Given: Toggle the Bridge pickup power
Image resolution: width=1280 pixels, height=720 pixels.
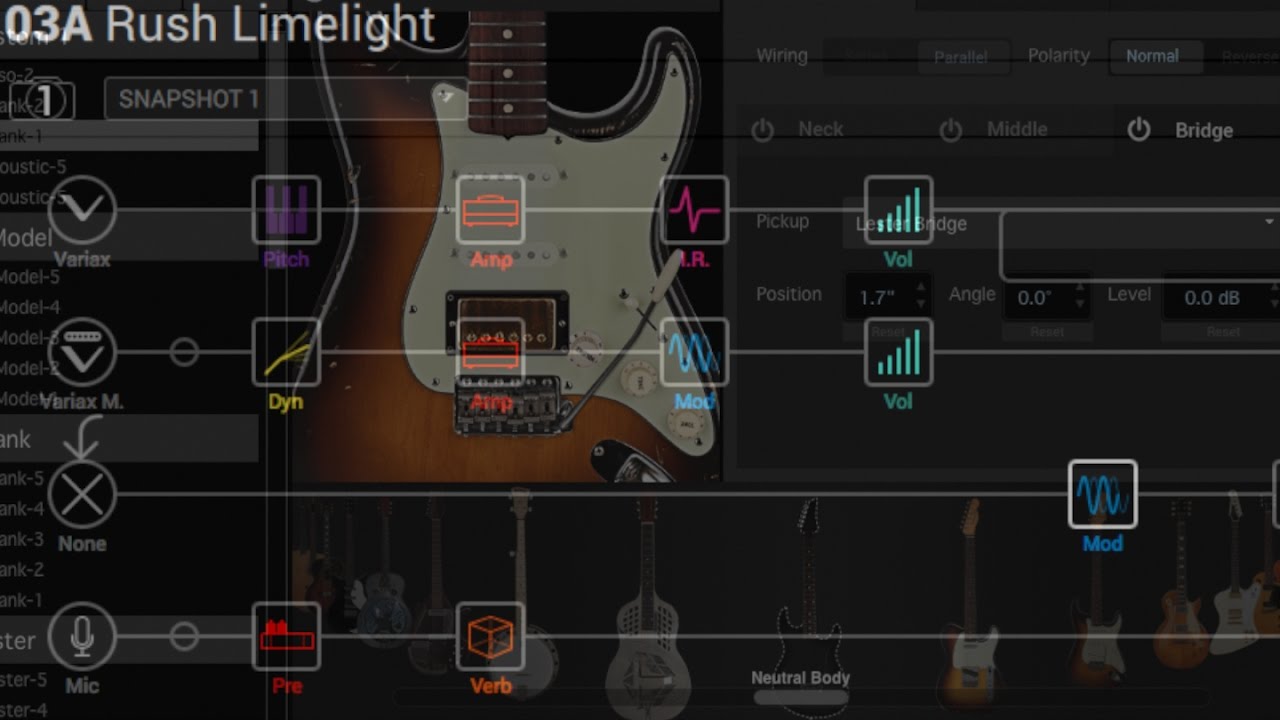Looking at the screenshot, I should tap(1139, 130).
